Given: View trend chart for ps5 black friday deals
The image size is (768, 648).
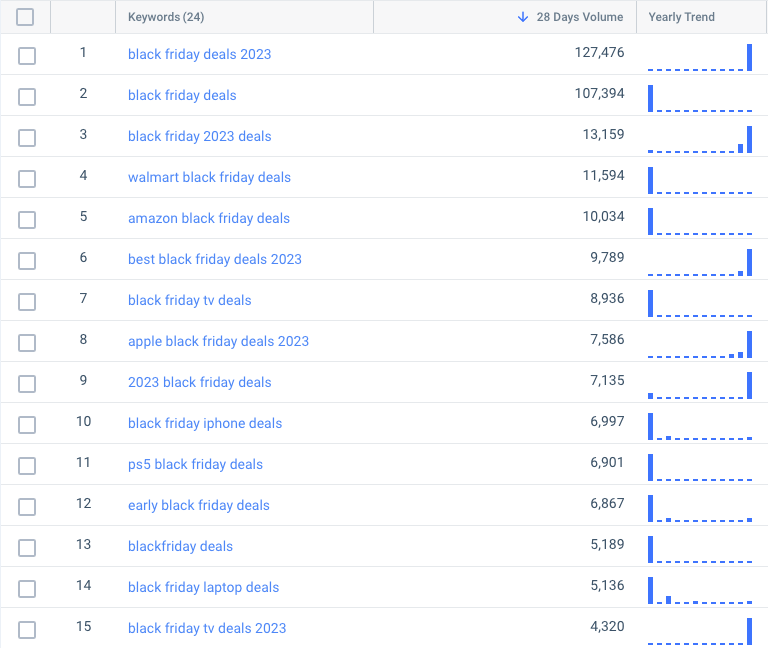Looking at the screenshot, I should (x=700, y=467).
